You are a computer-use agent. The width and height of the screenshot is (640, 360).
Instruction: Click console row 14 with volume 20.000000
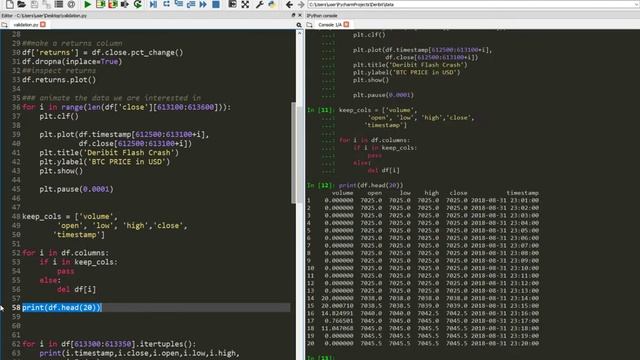coord(423,298)
